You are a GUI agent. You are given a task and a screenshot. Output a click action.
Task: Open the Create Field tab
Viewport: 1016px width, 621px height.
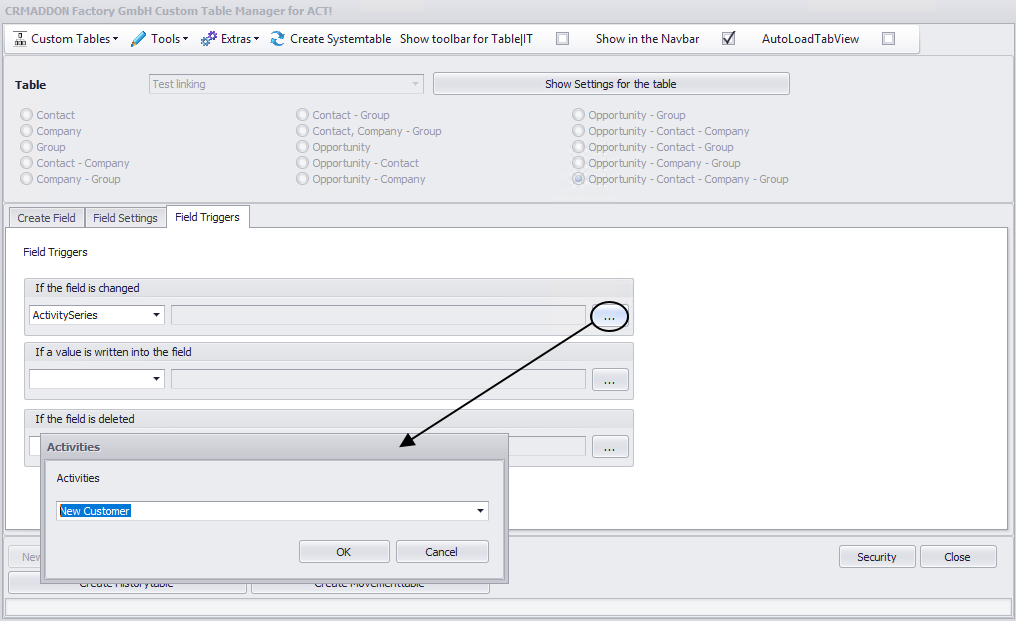(x=45, y=216)
